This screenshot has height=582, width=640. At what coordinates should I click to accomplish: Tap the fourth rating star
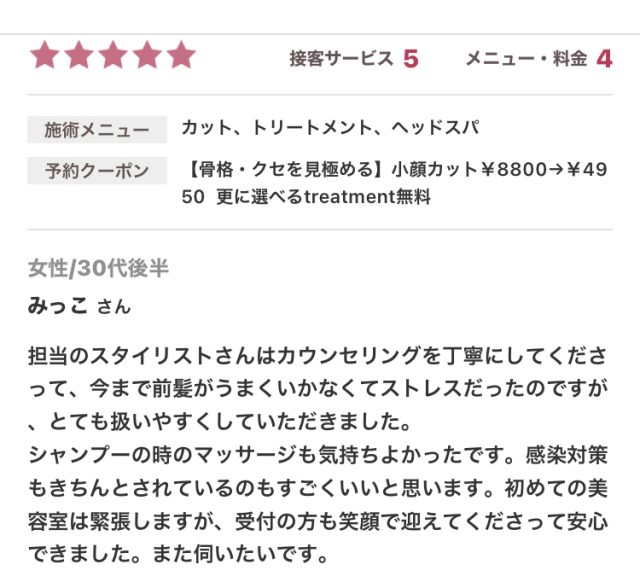pyautogui.click(x=147, y=56)
